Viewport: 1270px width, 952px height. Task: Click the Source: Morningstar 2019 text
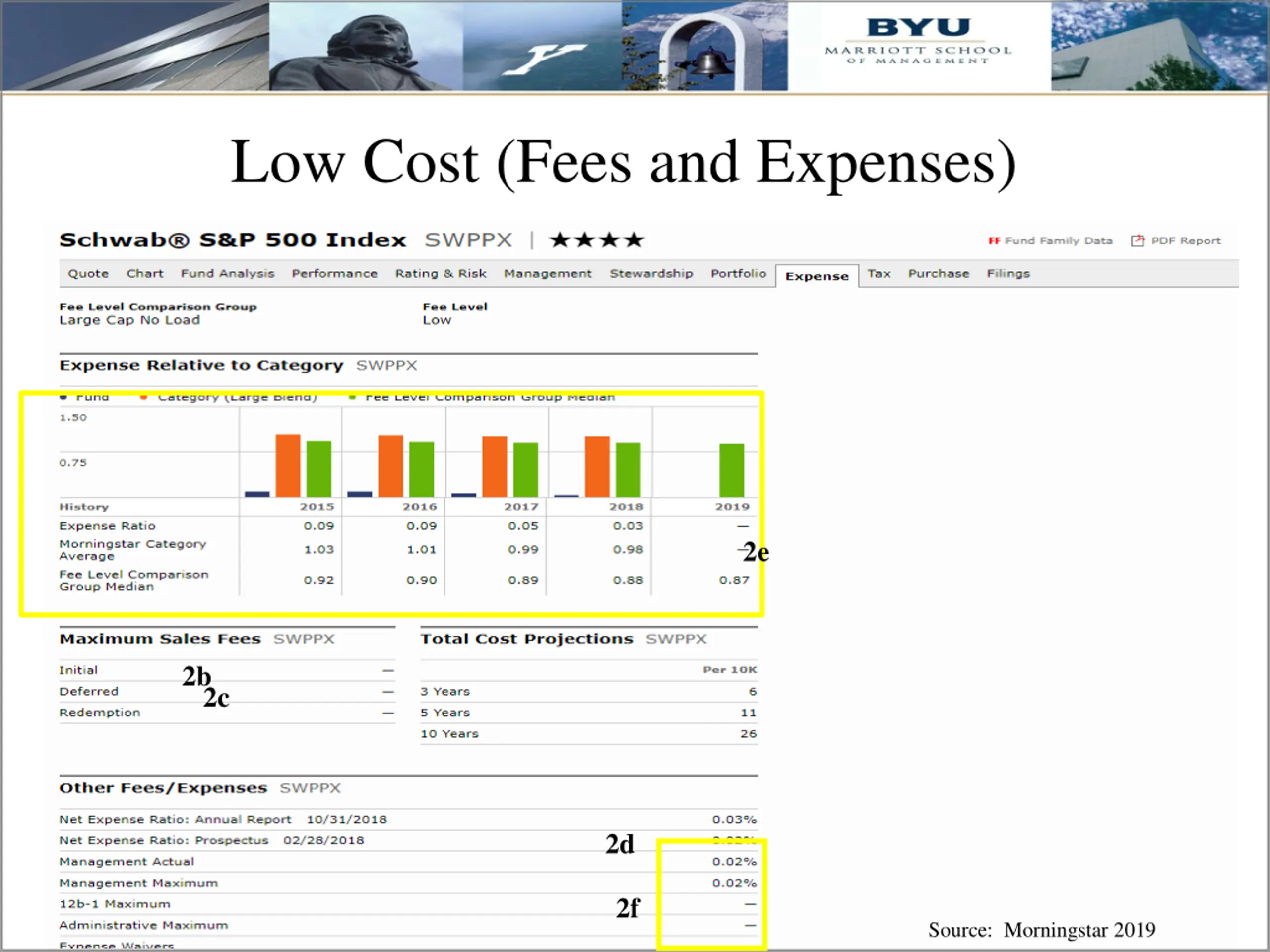pos(1042,930)
